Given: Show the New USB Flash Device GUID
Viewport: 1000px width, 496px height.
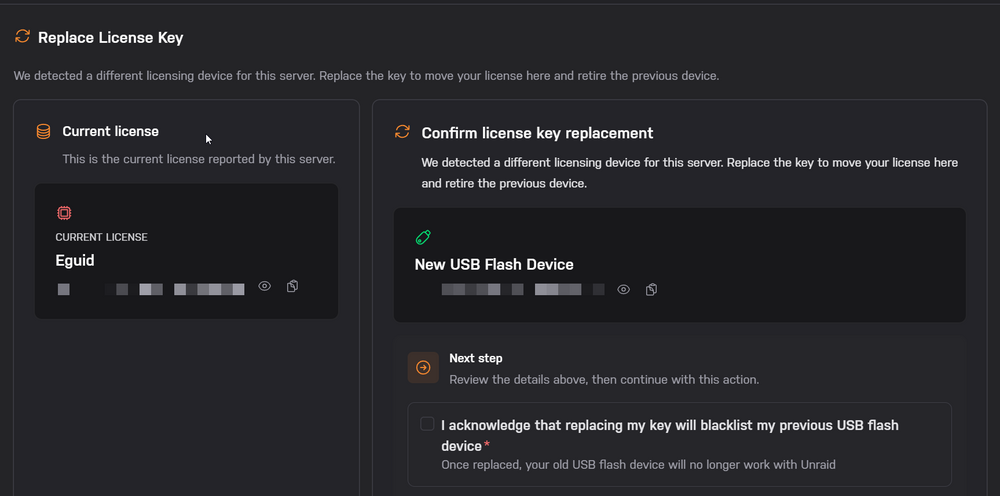Looking at the screenshot, I should point(624,289).
